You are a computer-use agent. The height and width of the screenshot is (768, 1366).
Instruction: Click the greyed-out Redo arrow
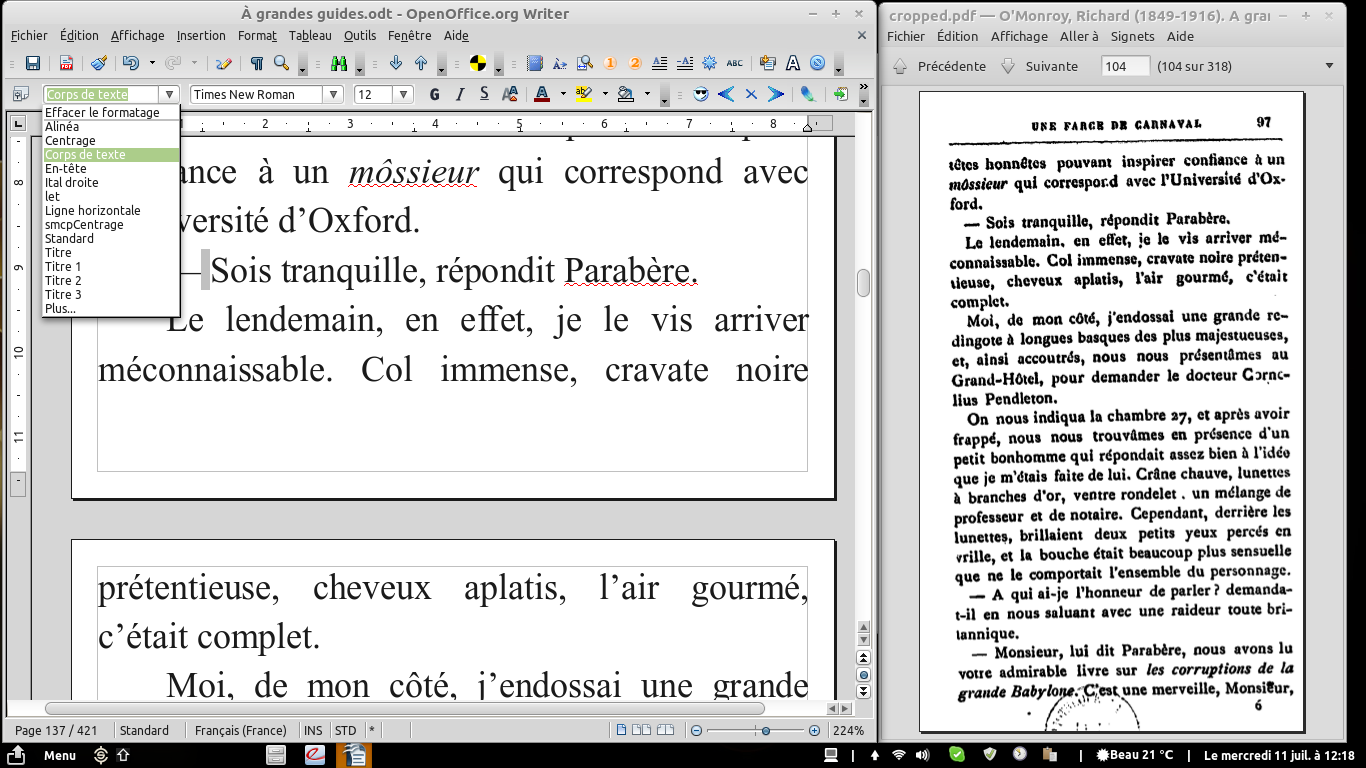pos(172,63)
